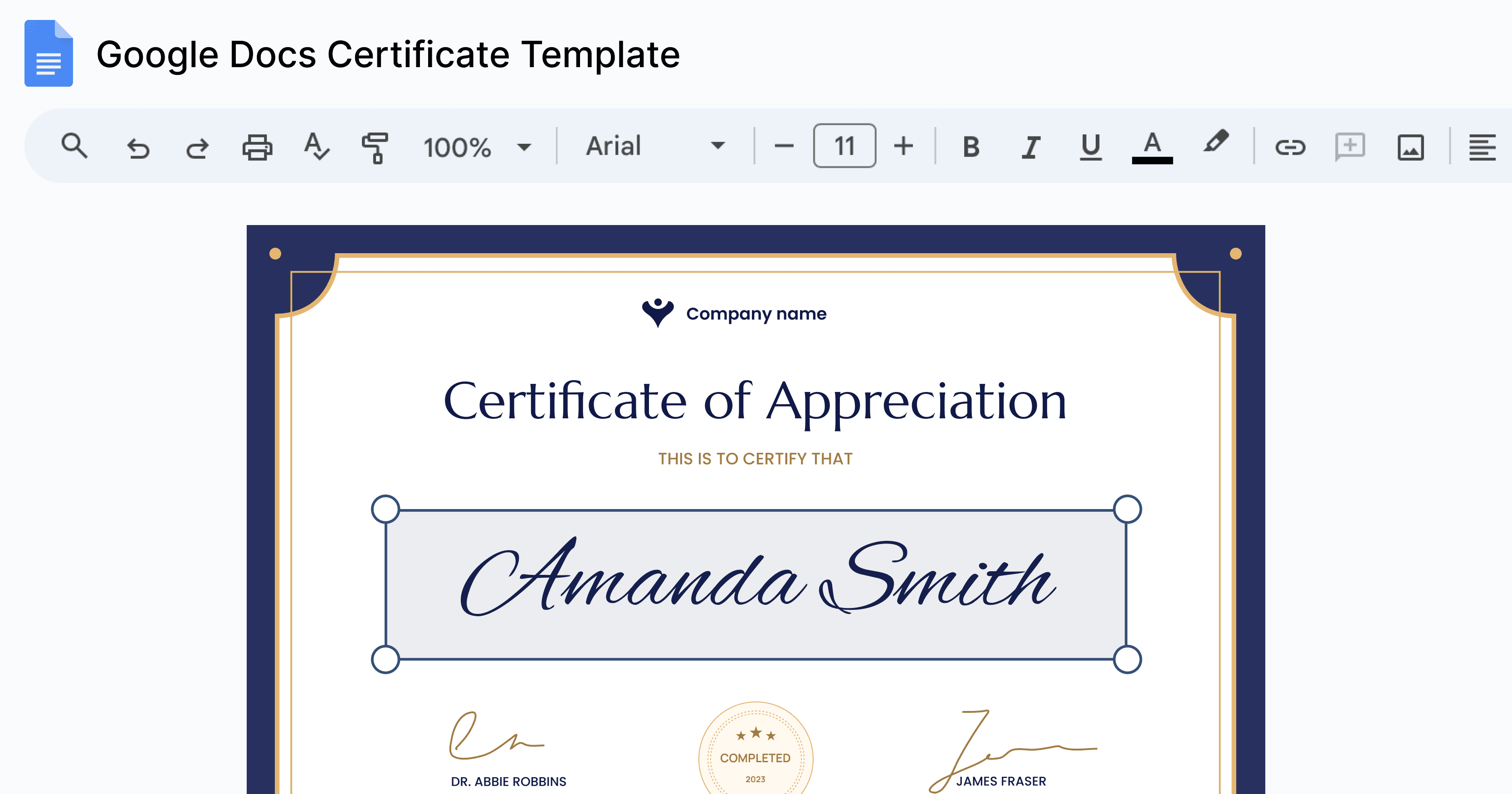Increase font size with the plus button
Image resolution: width=1512 pixels, height=794 pixels.
pos(903,146)
